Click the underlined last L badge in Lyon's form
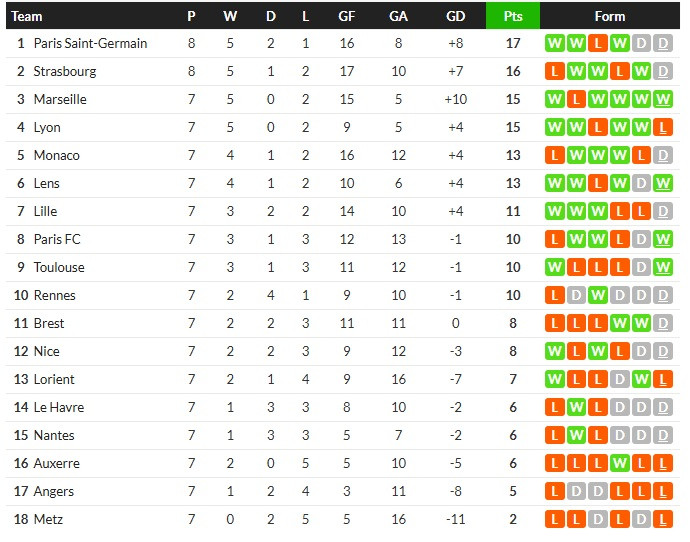The image size is (690, 542). 664,128
